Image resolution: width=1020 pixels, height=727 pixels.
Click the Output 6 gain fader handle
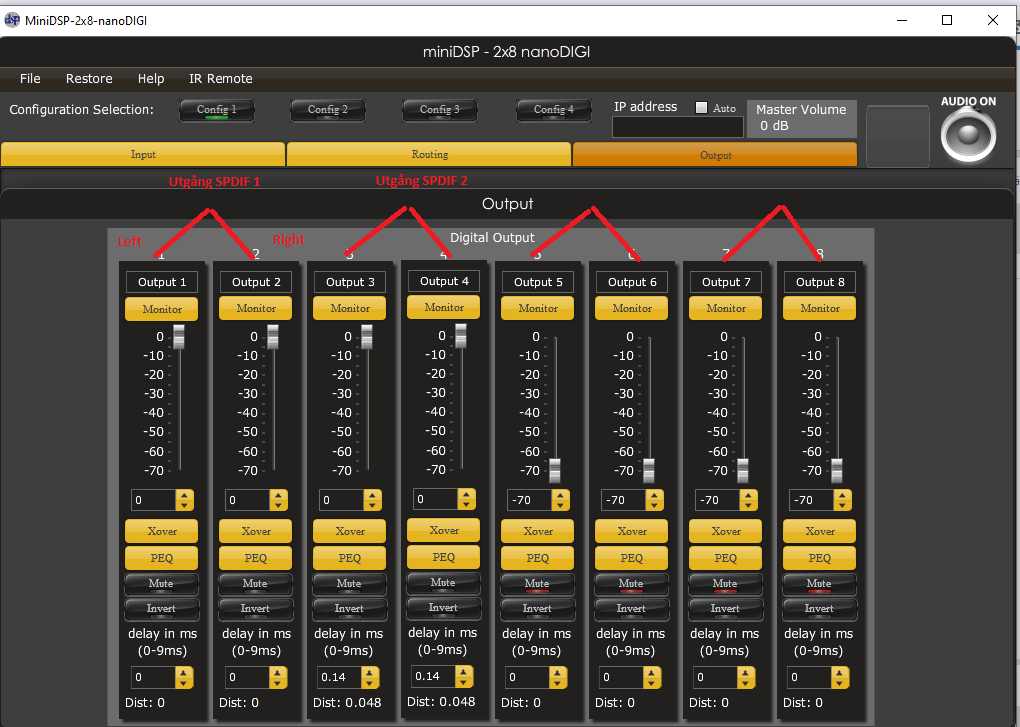coord(649,470)
